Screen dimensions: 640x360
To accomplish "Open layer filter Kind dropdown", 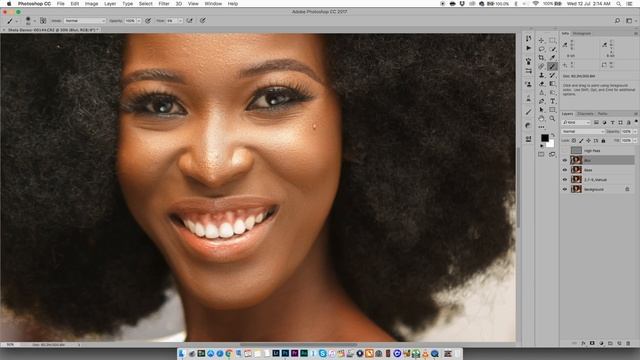I will click(x=576, y=122).
